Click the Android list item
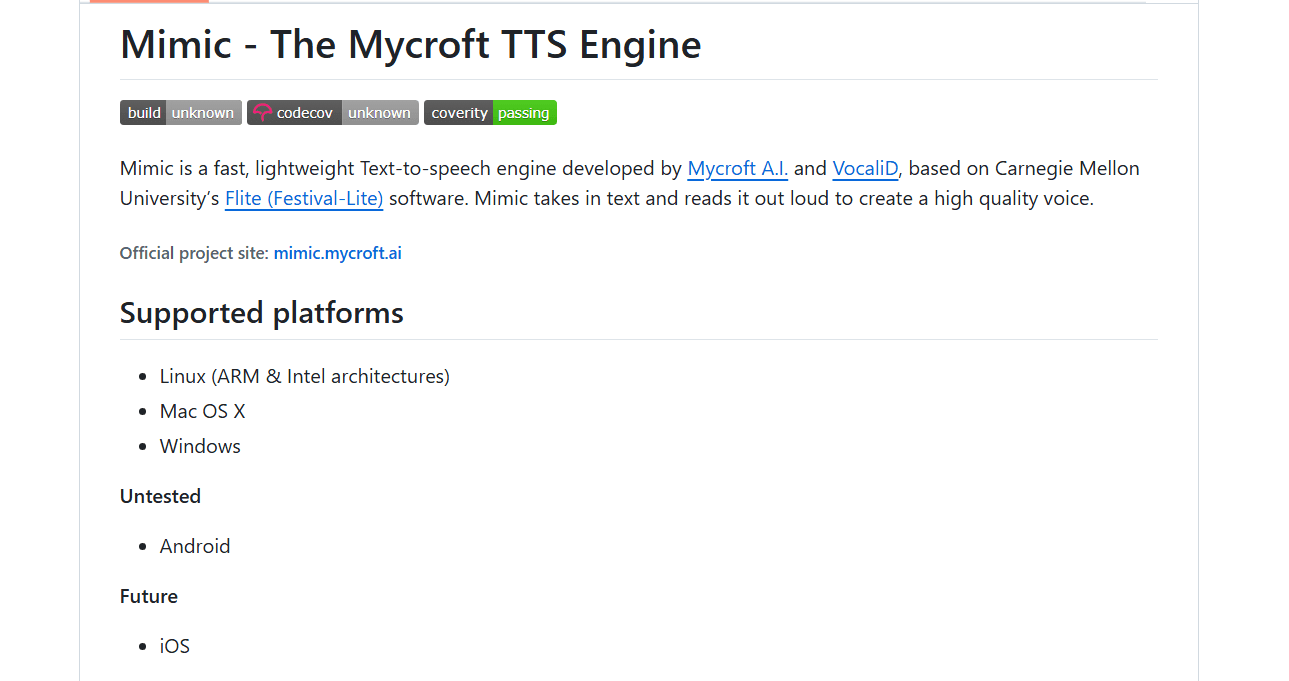The height and width of the screenshot is (681, 1289). click(195, 546)
